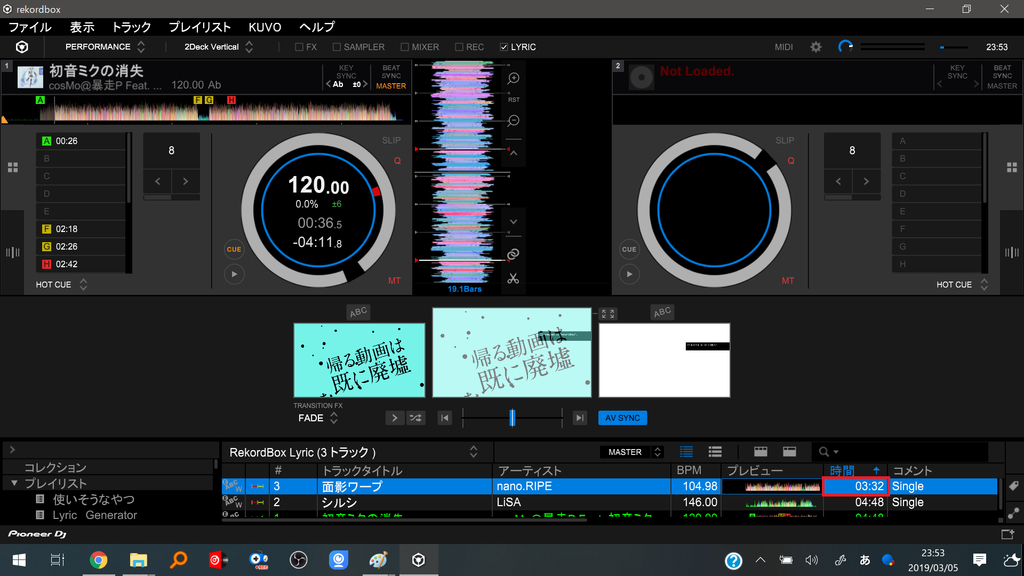Click deck 1 beat jump right arrow
The width and height of the screenshot is (1024, 576).
tap(185, 182)
